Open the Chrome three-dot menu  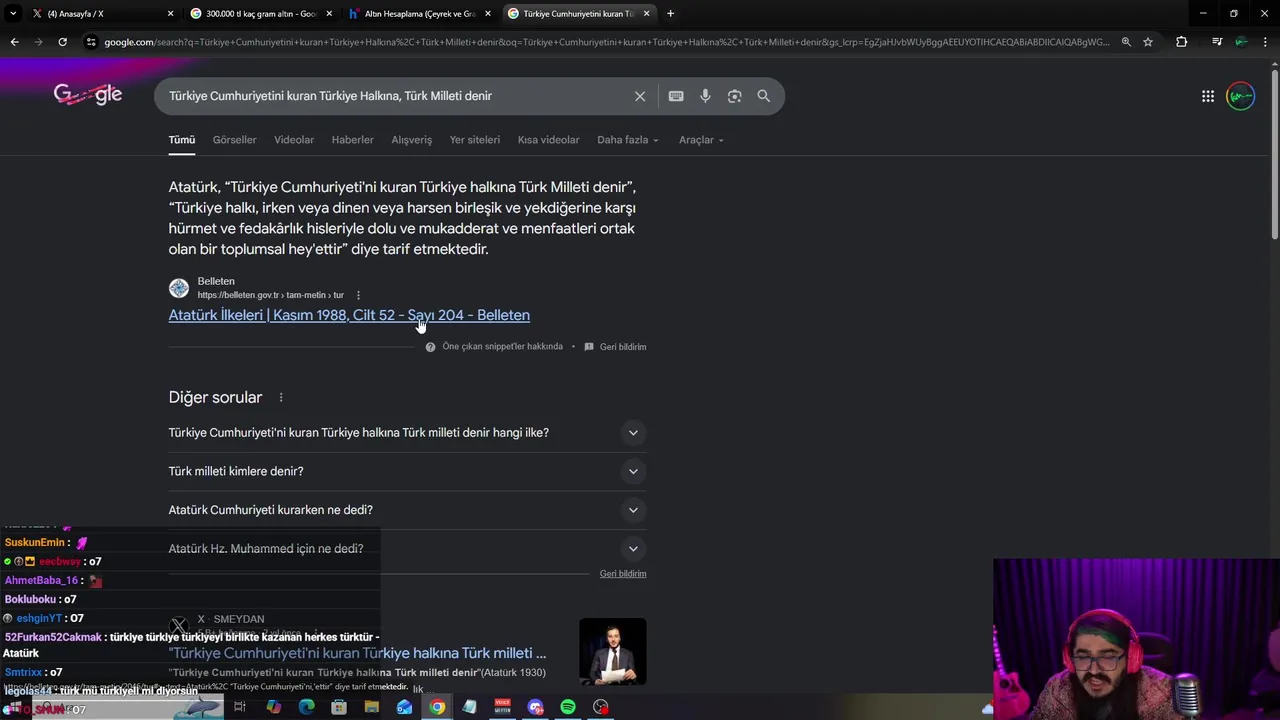[1265, 42]
